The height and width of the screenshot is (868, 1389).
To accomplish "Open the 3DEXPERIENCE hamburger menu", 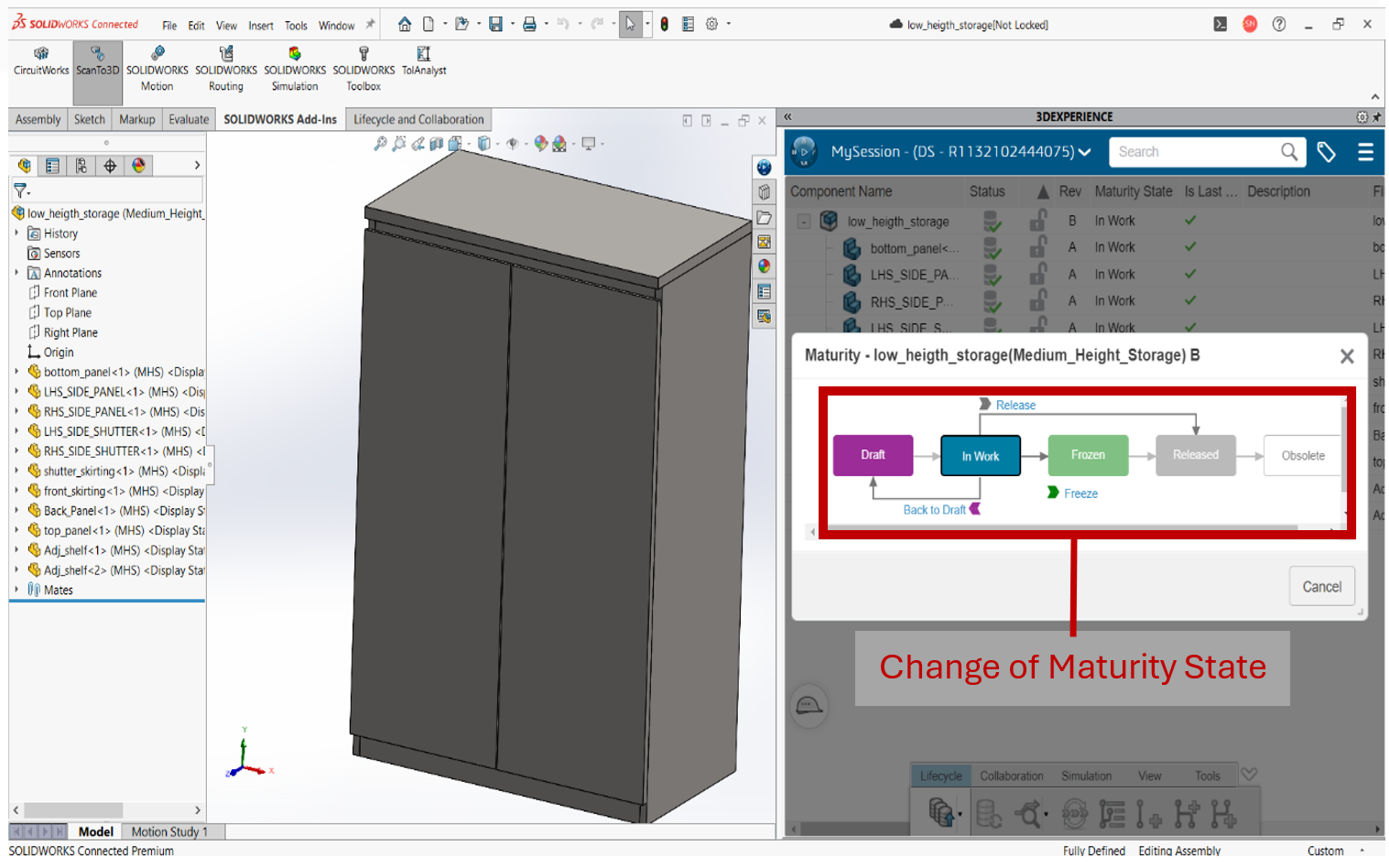I will (x=1365, y=152).
